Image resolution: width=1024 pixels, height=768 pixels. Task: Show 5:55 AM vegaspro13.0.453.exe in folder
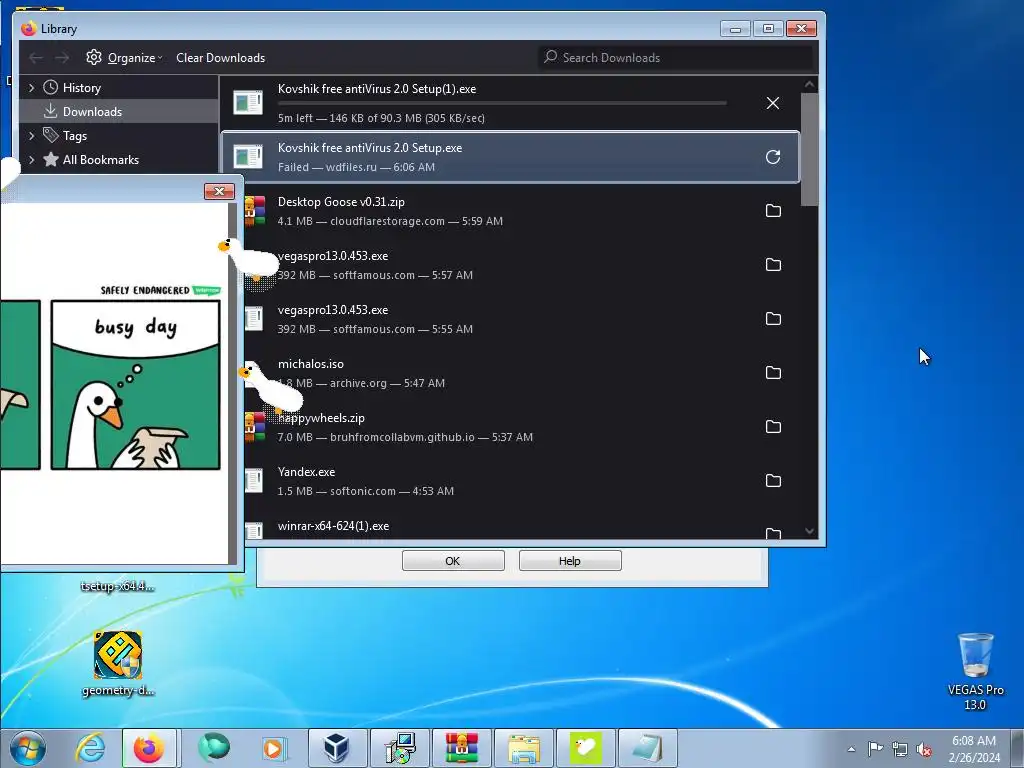click(x=773, y=319)
